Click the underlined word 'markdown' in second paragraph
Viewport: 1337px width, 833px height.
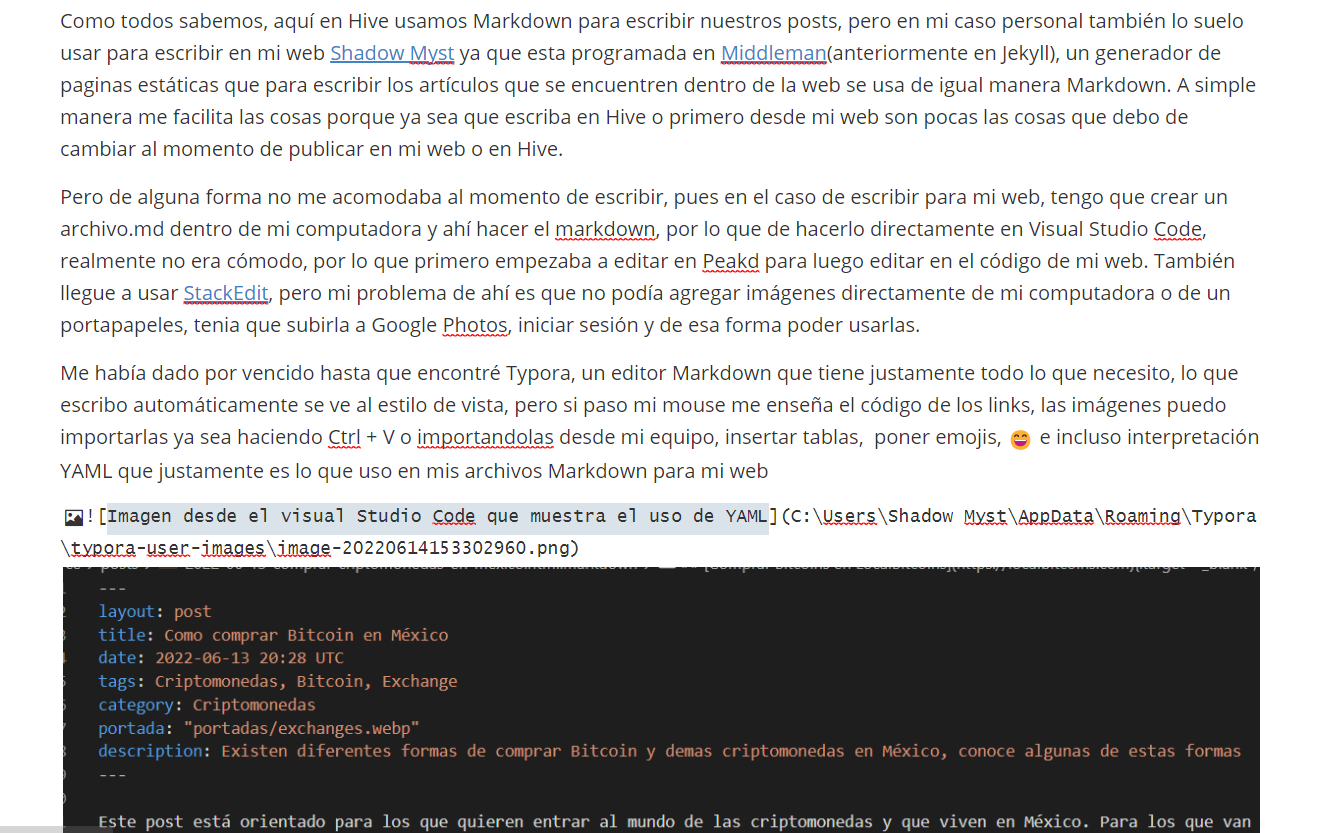(x=605, y=229)
